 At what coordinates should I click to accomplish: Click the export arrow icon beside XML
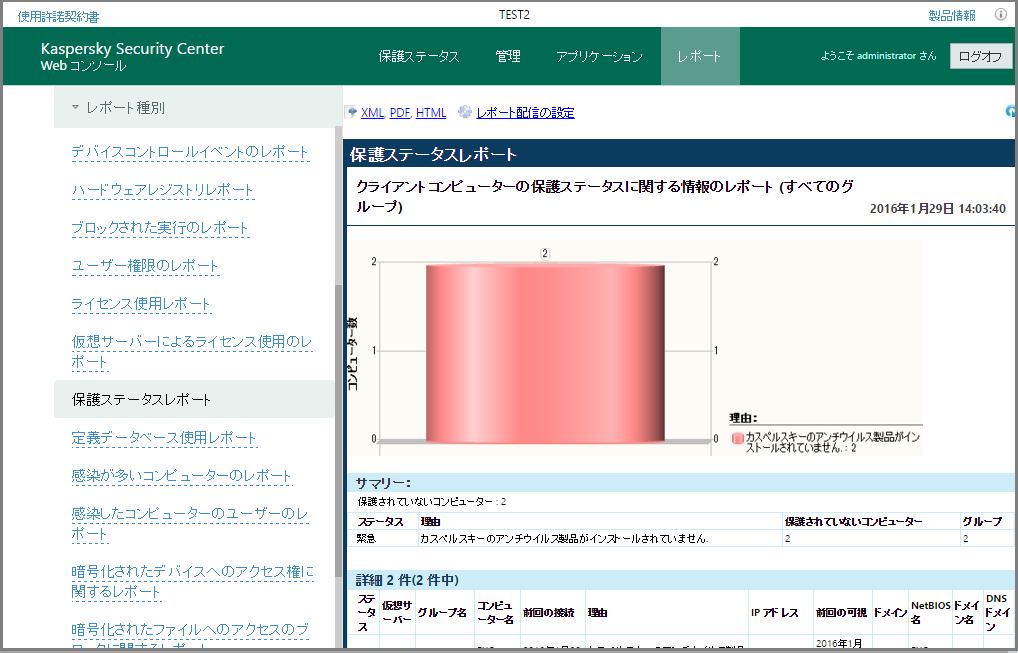[x=351, y=112]
